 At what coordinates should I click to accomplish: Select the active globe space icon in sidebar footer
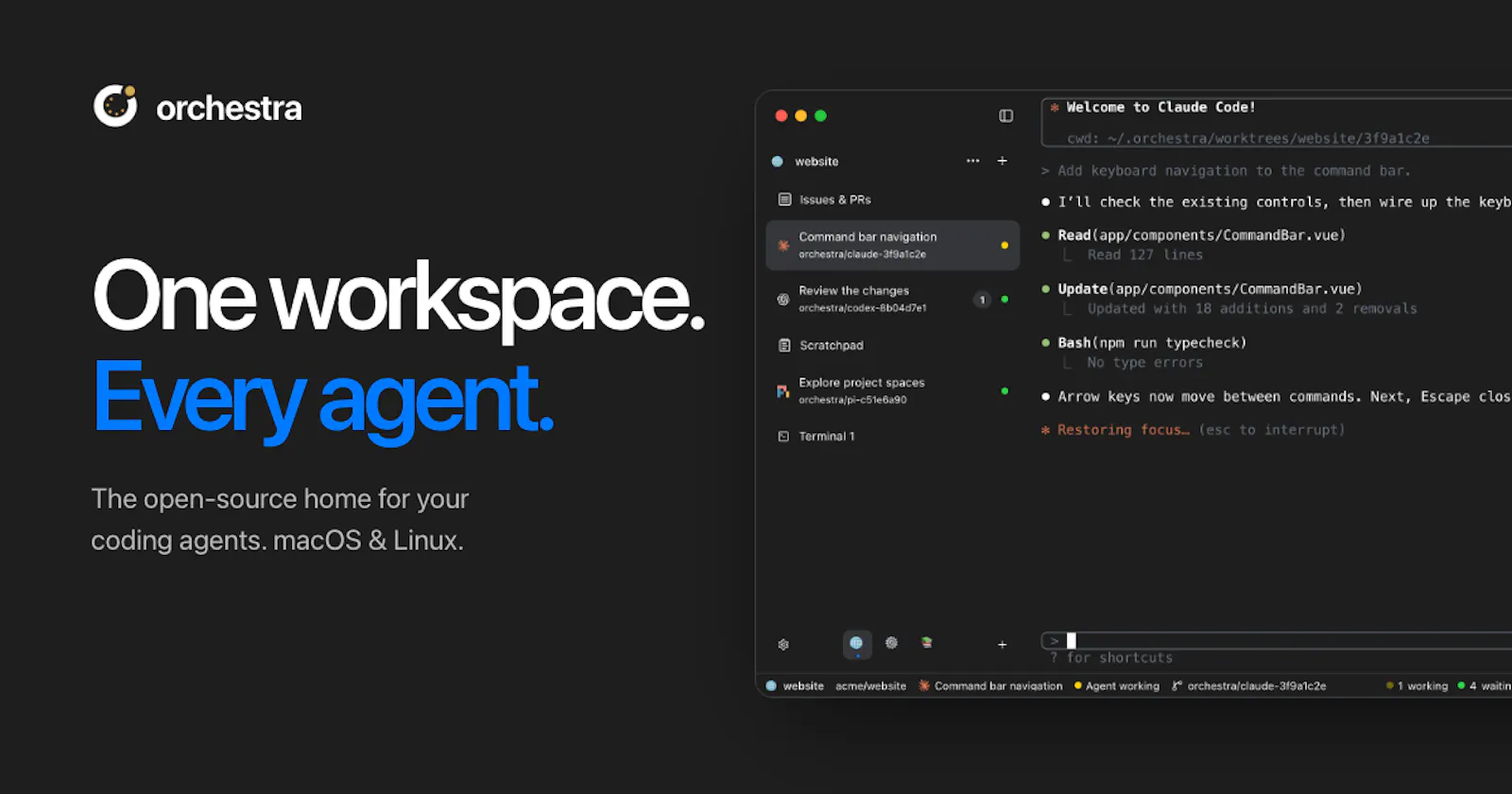(x=856, y=644)
